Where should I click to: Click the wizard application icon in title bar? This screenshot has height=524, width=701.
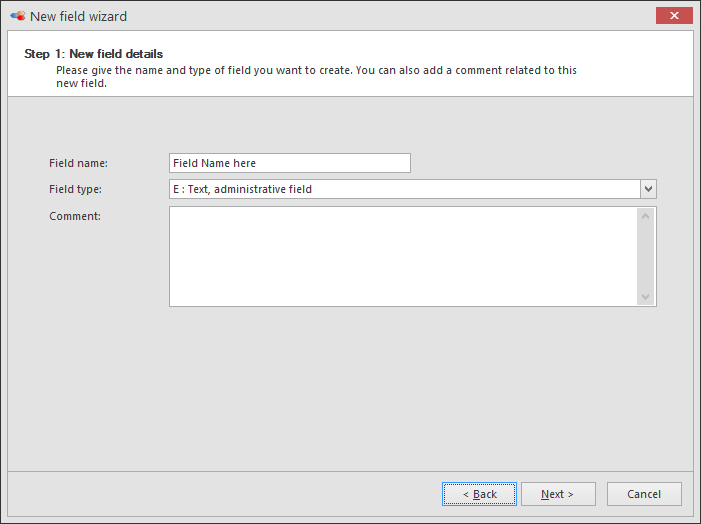pos(17,16)
